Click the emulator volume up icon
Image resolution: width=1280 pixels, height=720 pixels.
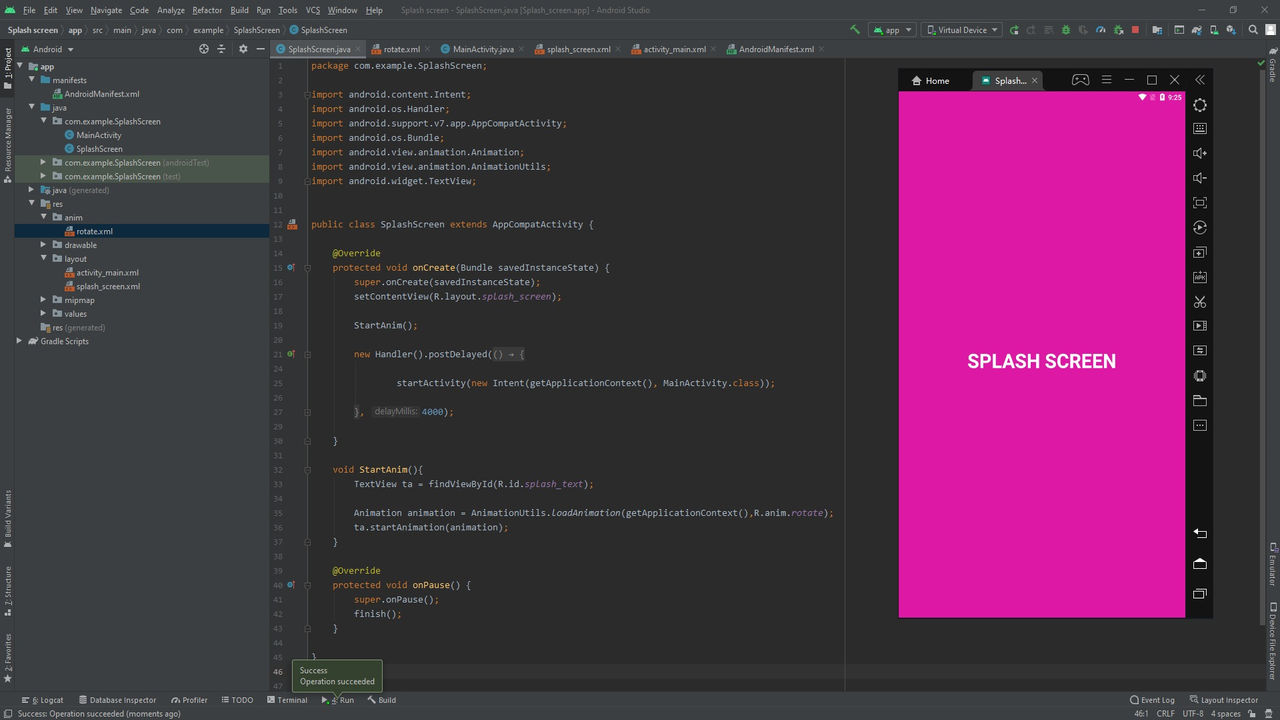(x=1200, y=153)
